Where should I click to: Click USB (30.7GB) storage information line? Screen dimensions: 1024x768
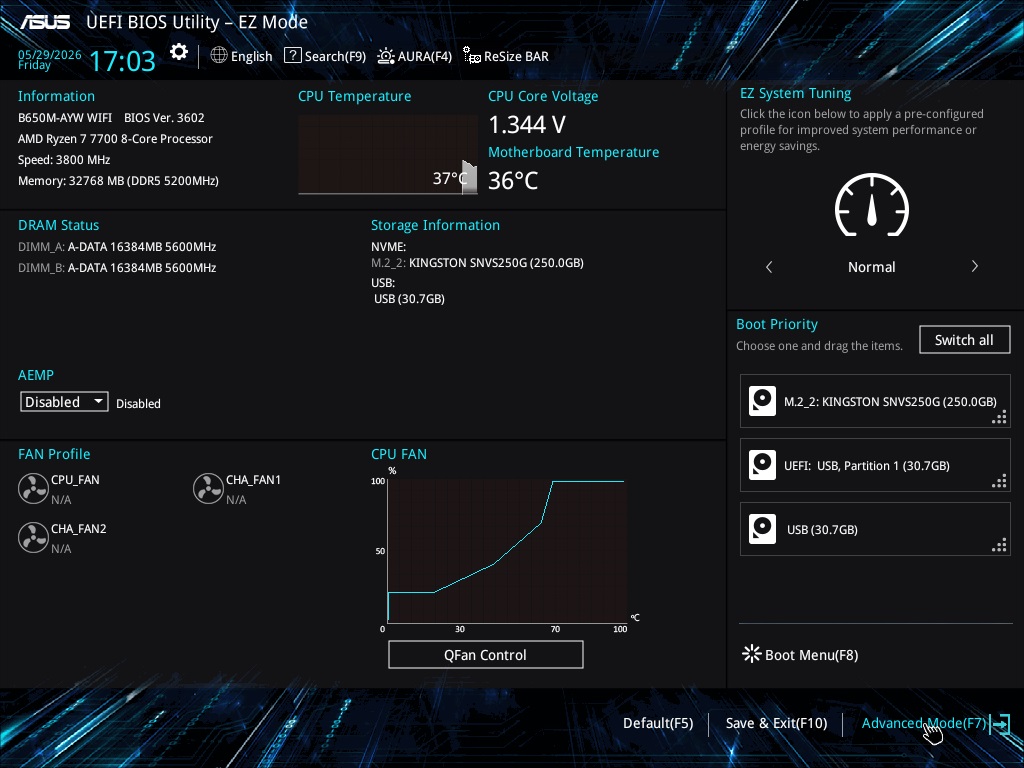(x=409, y=298)
